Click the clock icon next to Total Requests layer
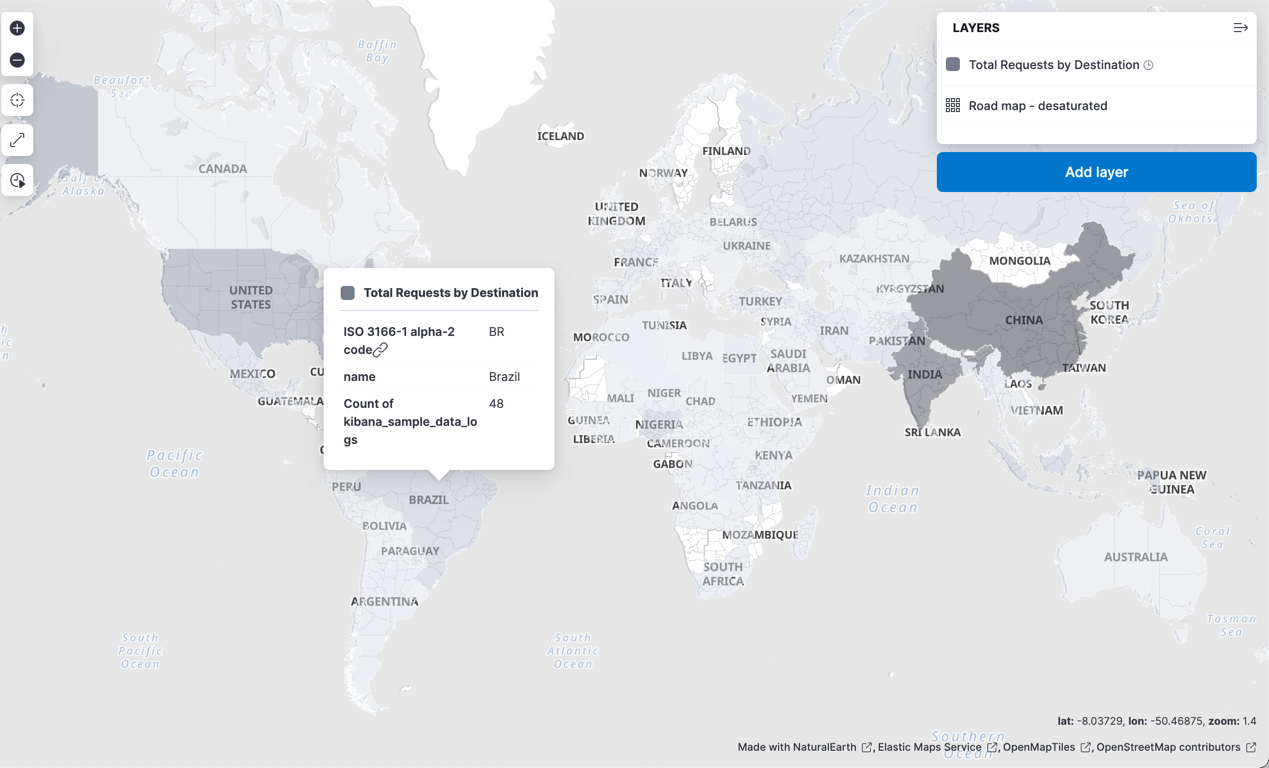This screenshot has width=1269, height=768. (1149, 65)
